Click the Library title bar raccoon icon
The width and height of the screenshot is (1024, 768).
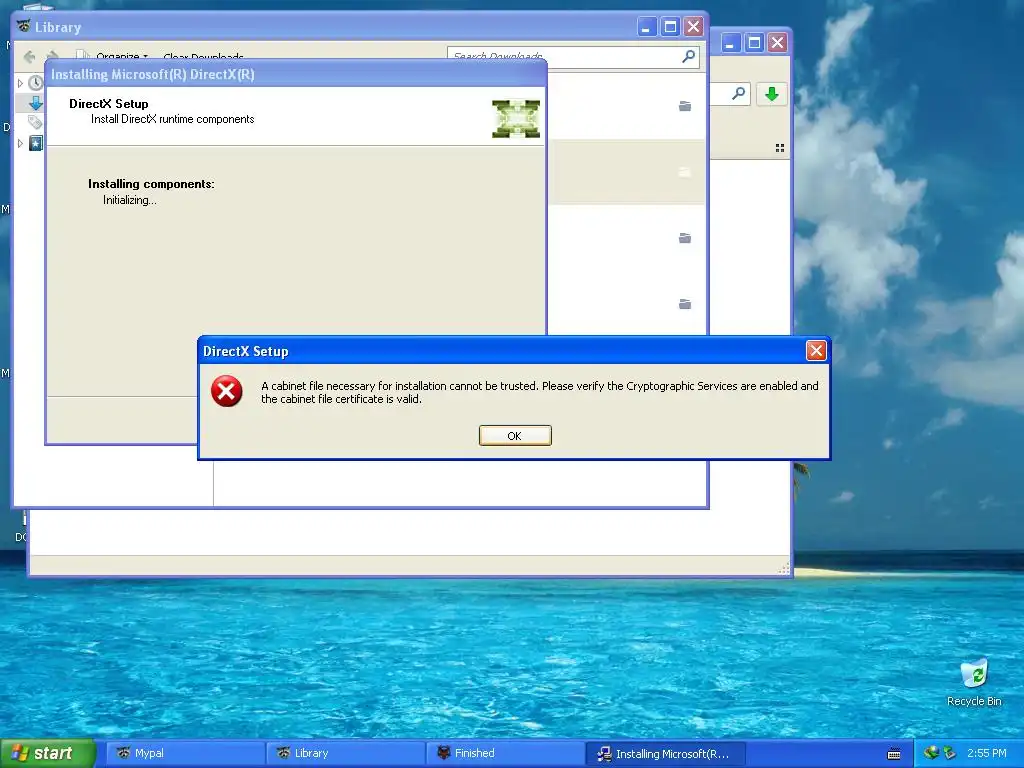tap(24, 27)
